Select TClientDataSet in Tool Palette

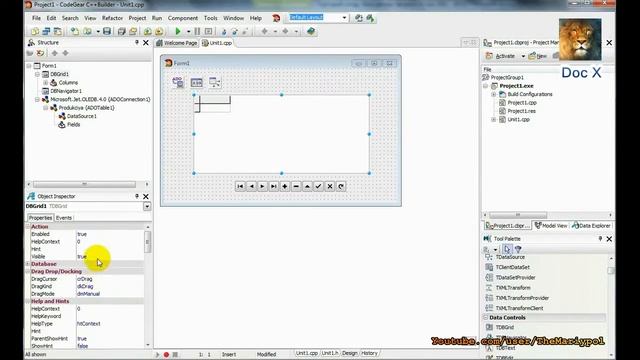click(x=513, y=267)
